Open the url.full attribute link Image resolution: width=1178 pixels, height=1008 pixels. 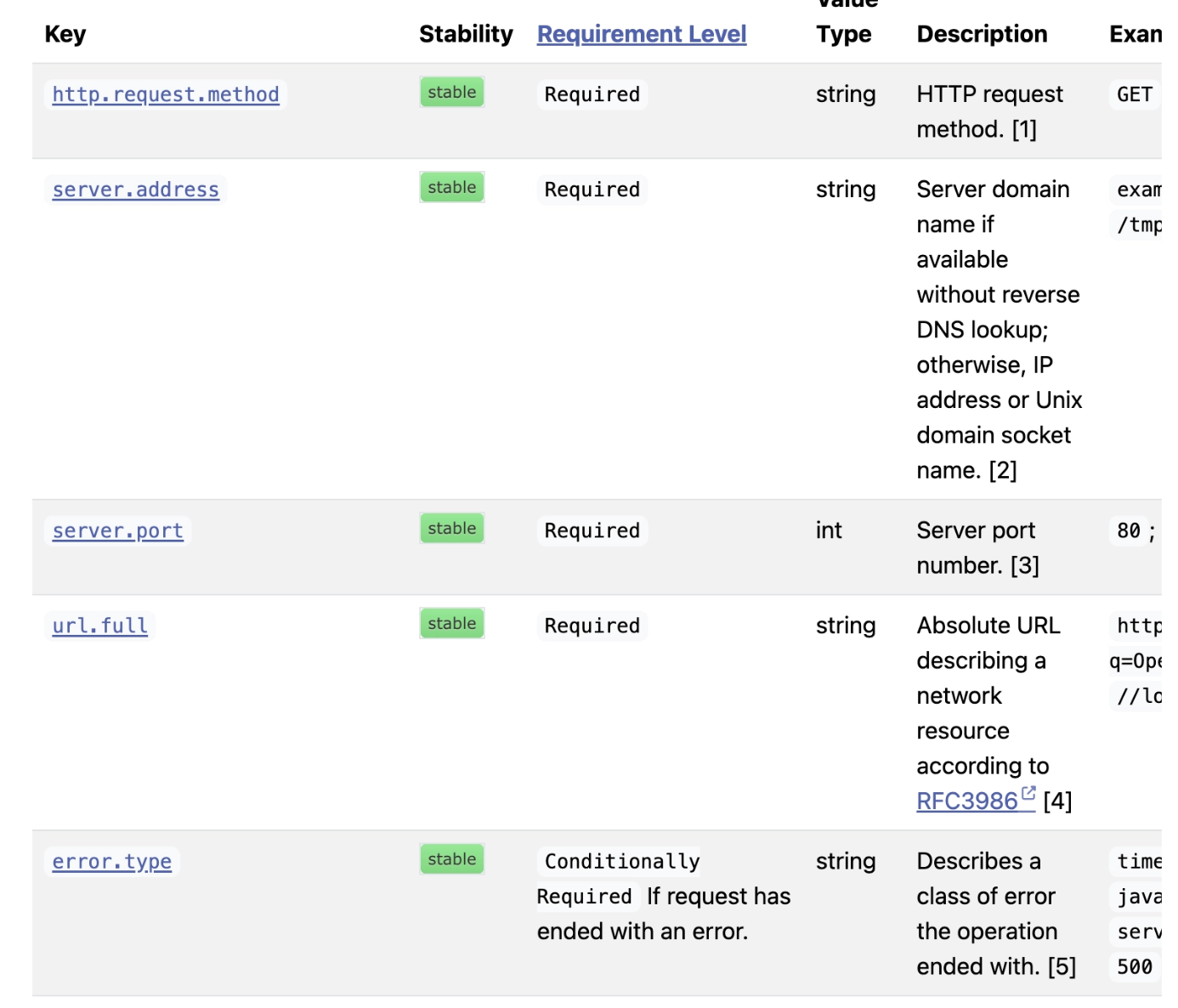100,626
